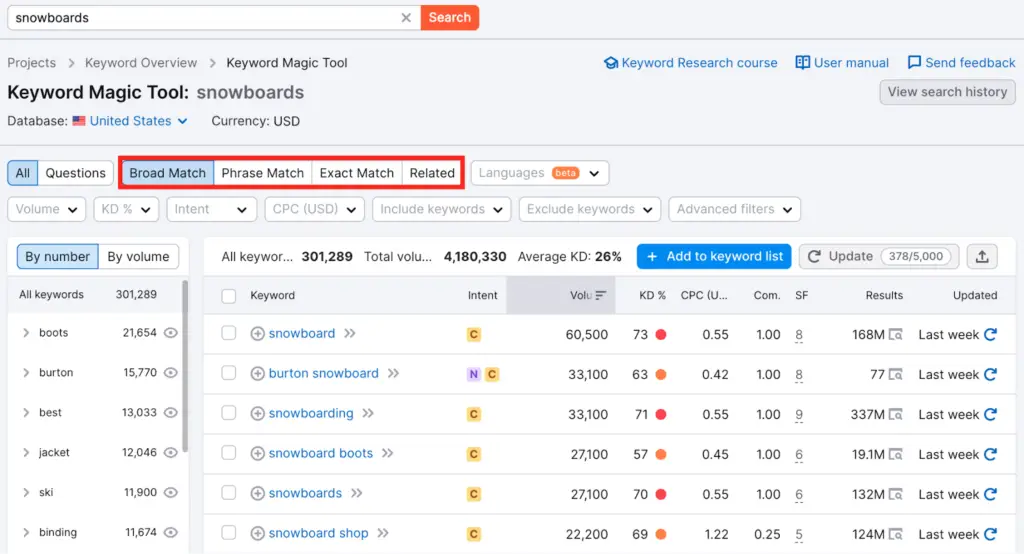This screenshot has height=554, width=1024.
Task: Check the box for burton snowboard keyword
Action: tap(229, 374)
